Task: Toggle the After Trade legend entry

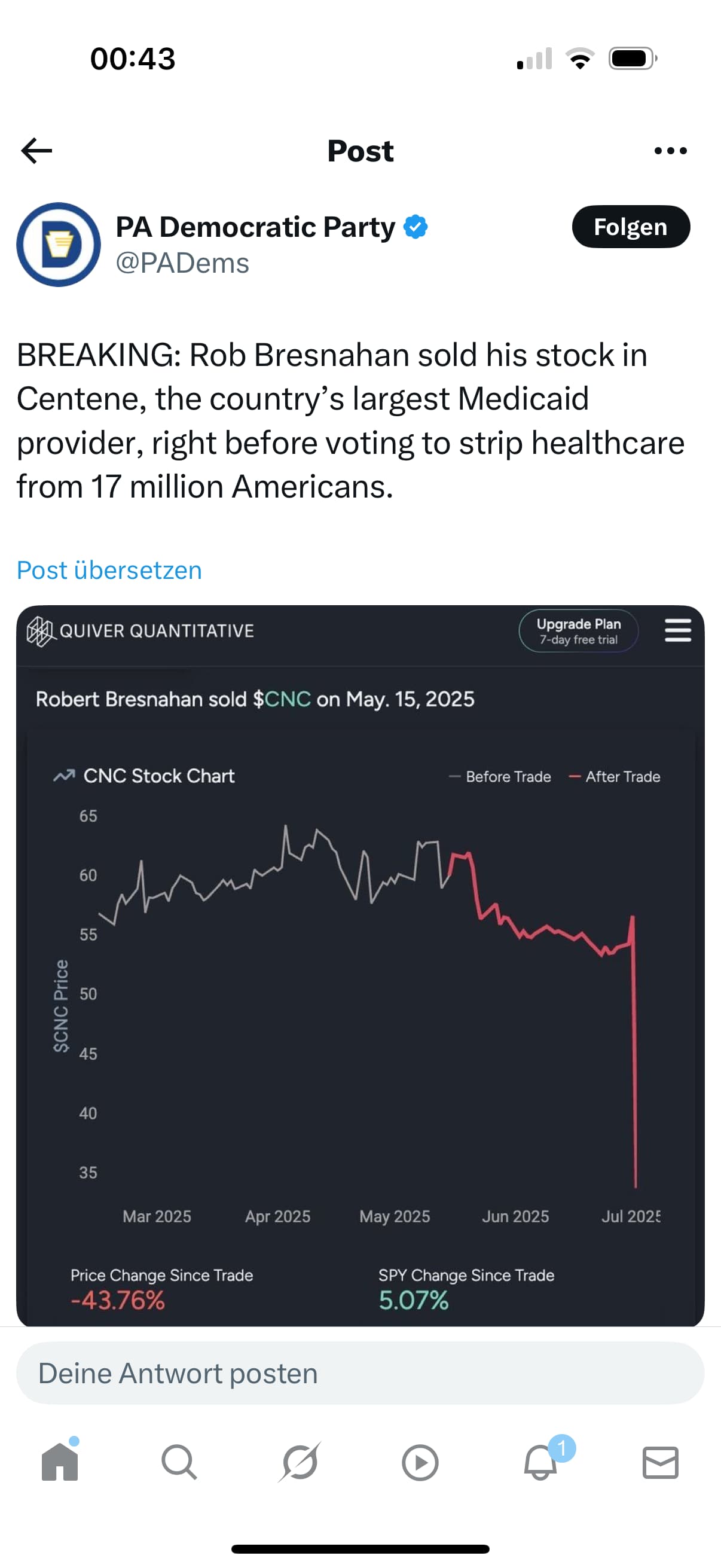Action: (x=615, y=777)
